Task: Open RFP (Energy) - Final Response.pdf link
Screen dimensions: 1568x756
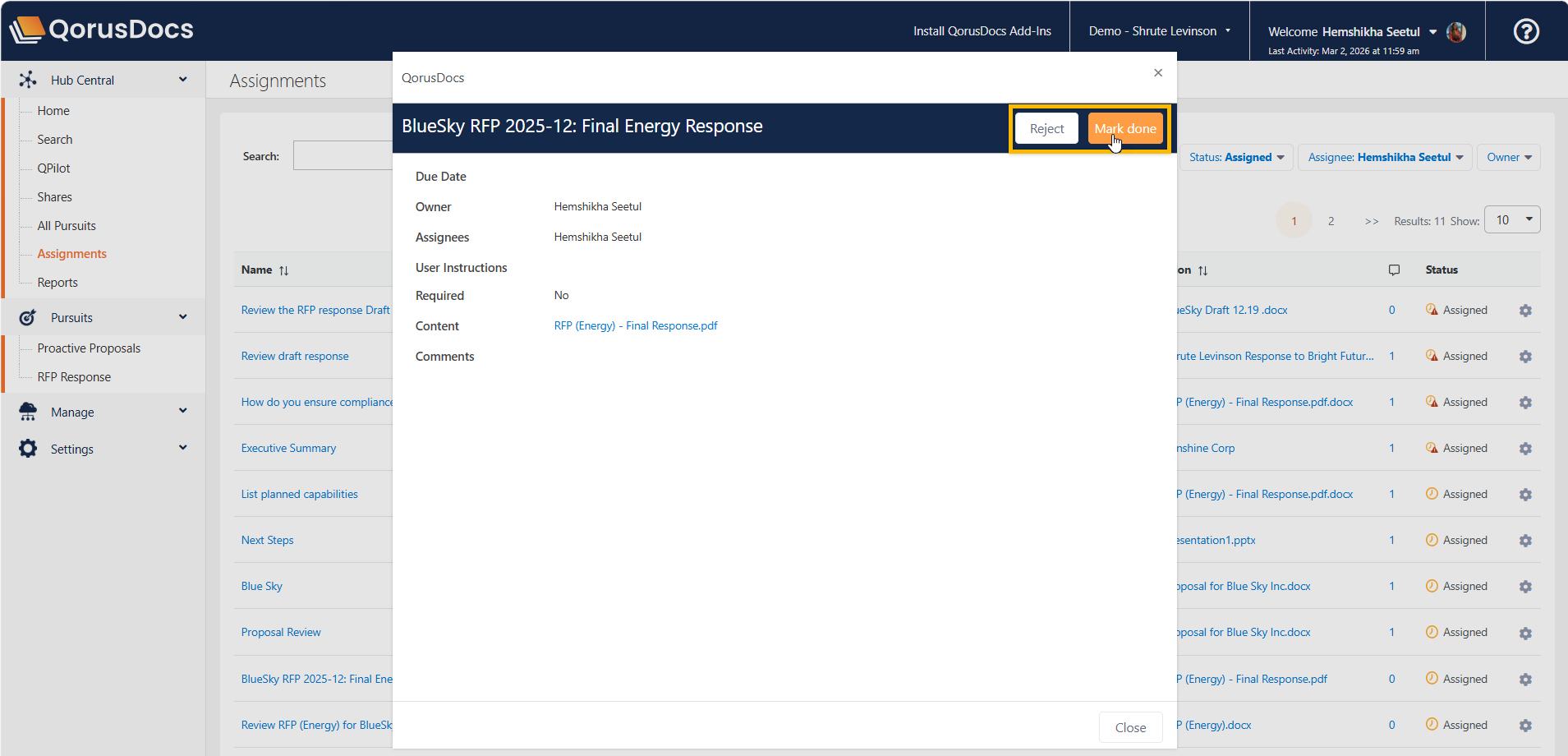Action: click(635, 326)
